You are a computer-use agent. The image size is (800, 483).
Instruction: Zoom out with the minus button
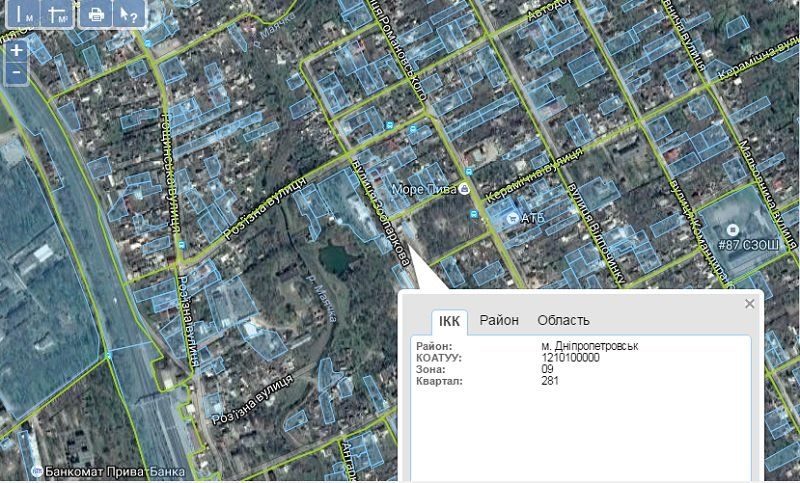pos(16,72)
